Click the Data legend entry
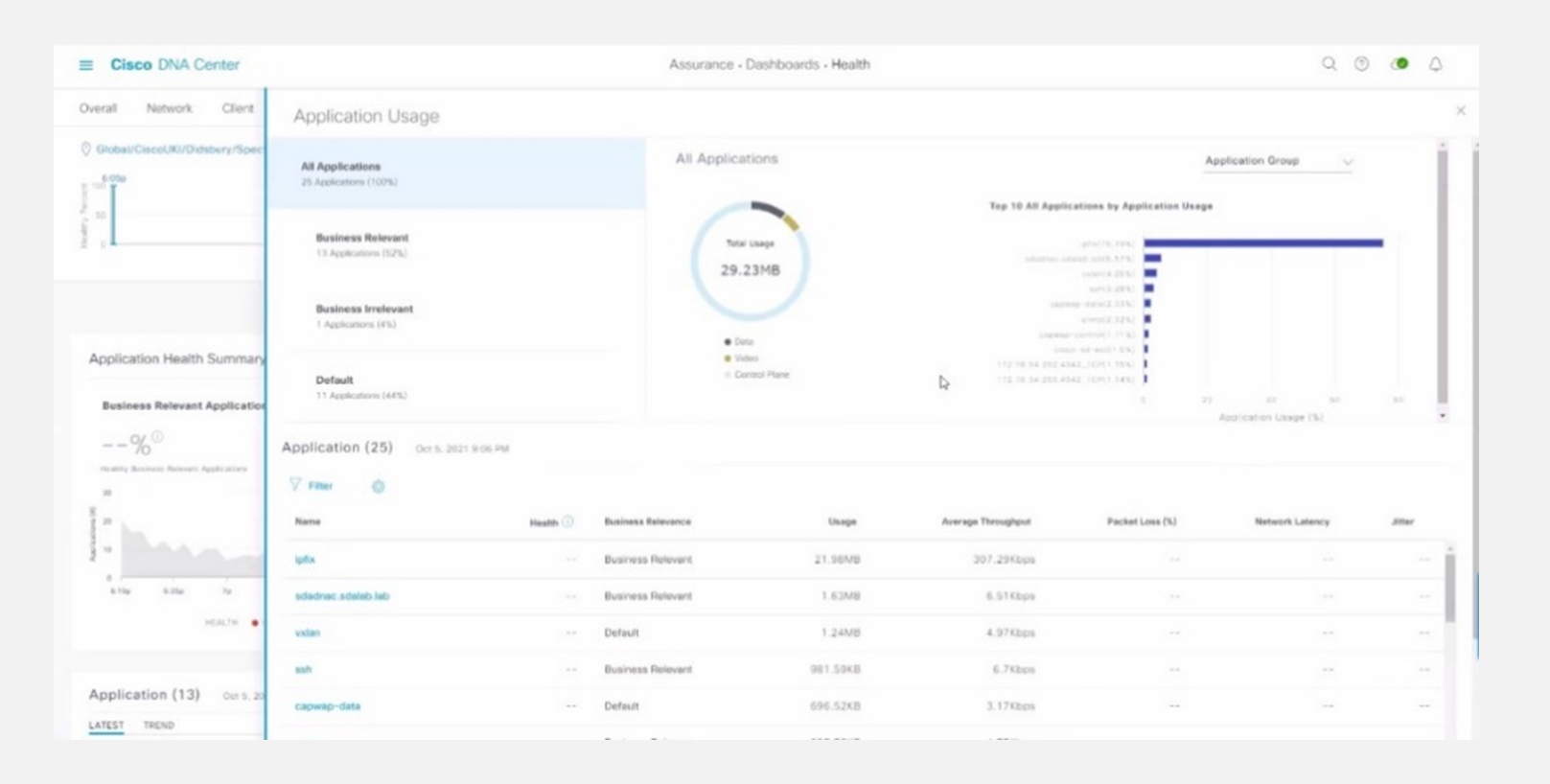This screenshot has width=1550, height=784. tap(739, 341)
